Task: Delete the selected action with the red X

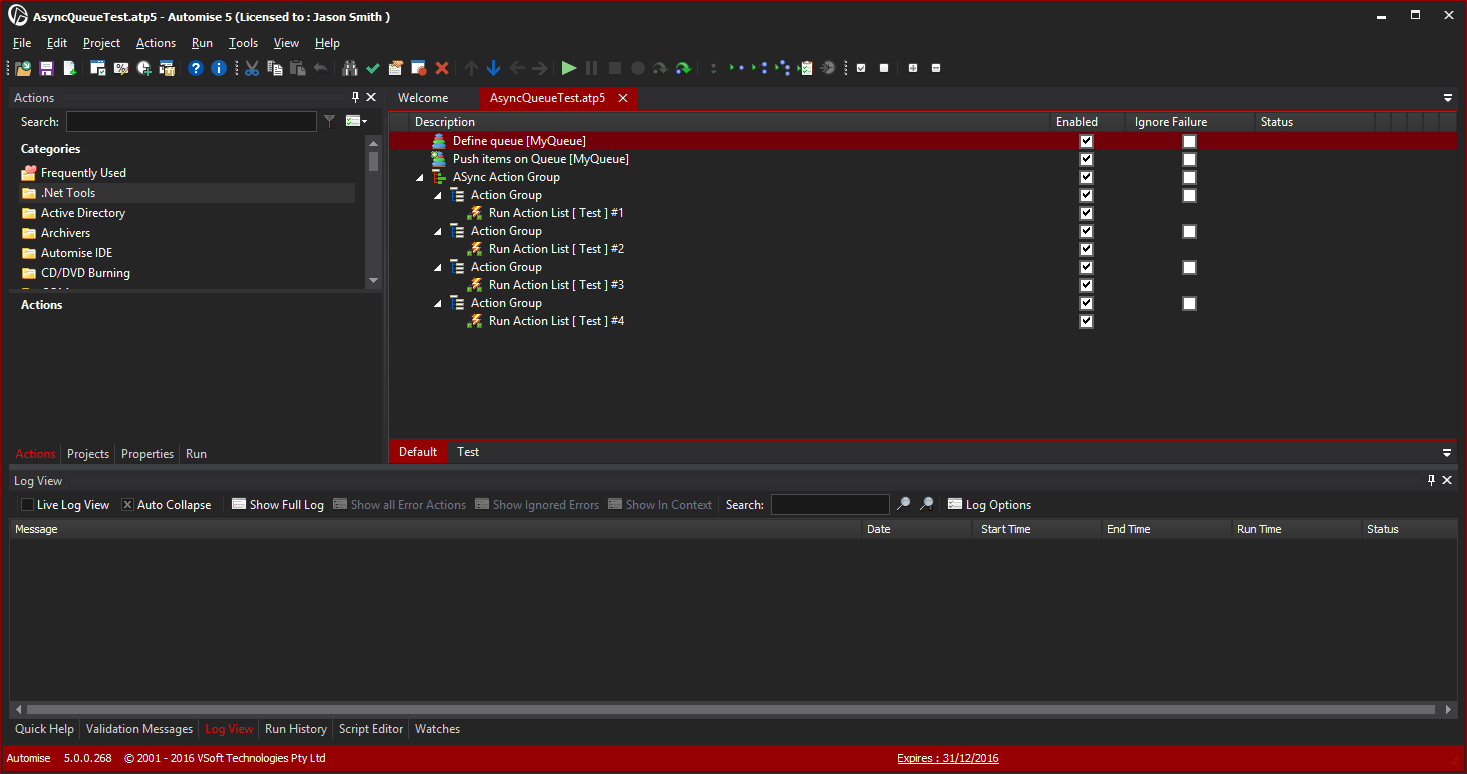Action: (x=442, y=68)
